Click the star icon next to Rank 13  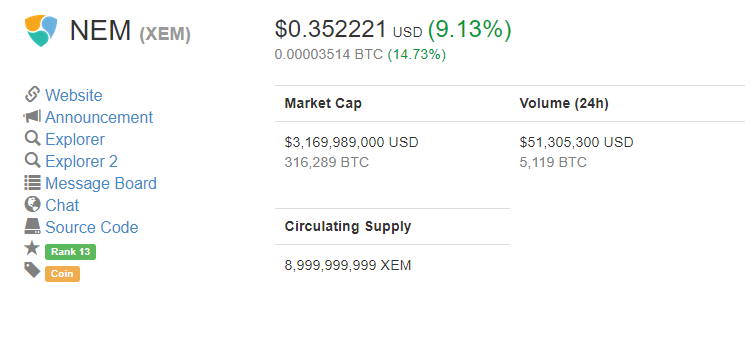tap(32, 248)
